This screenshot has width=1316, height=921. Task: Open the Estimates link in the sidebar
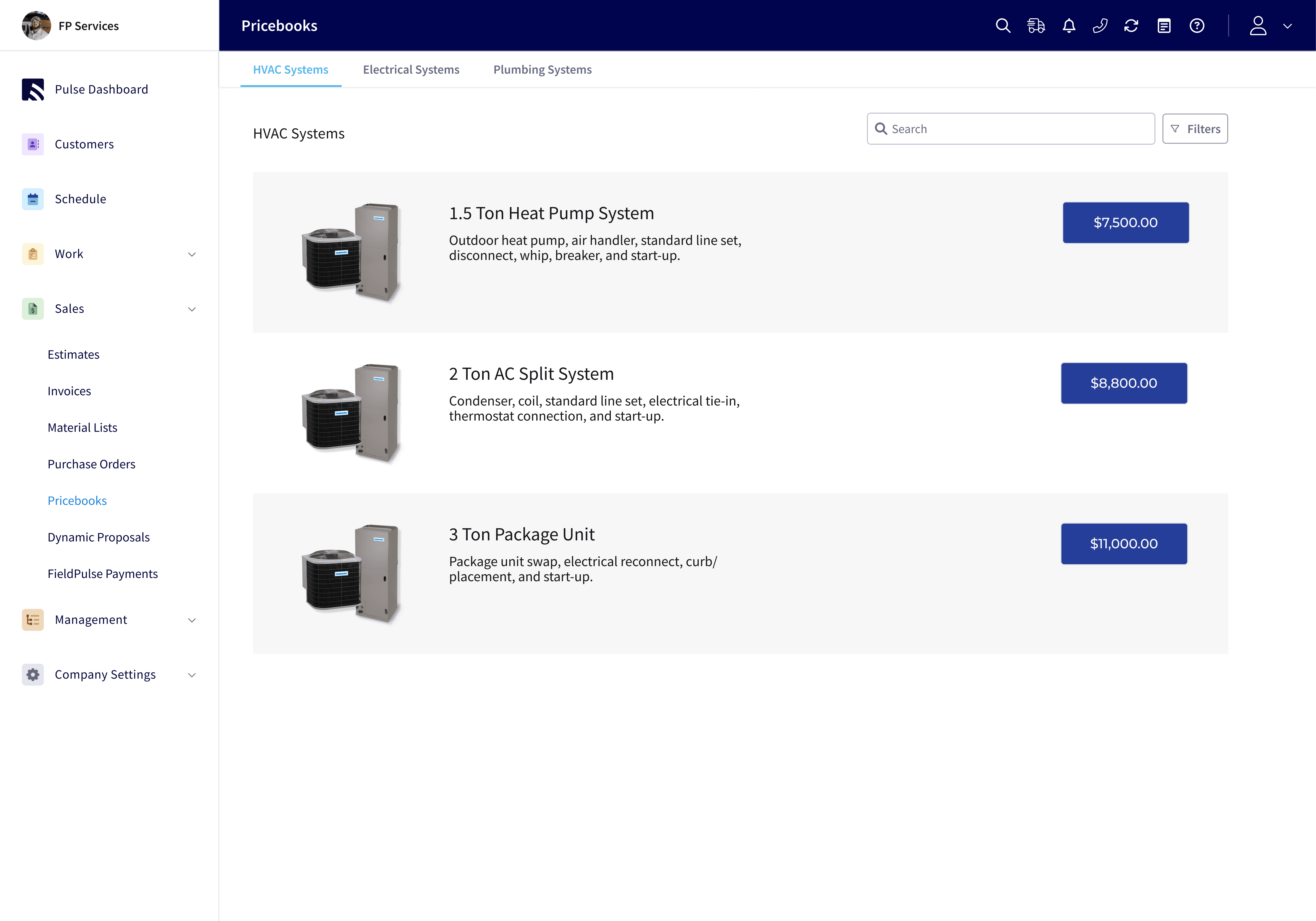pyautogui.click(x=73, y=355)
